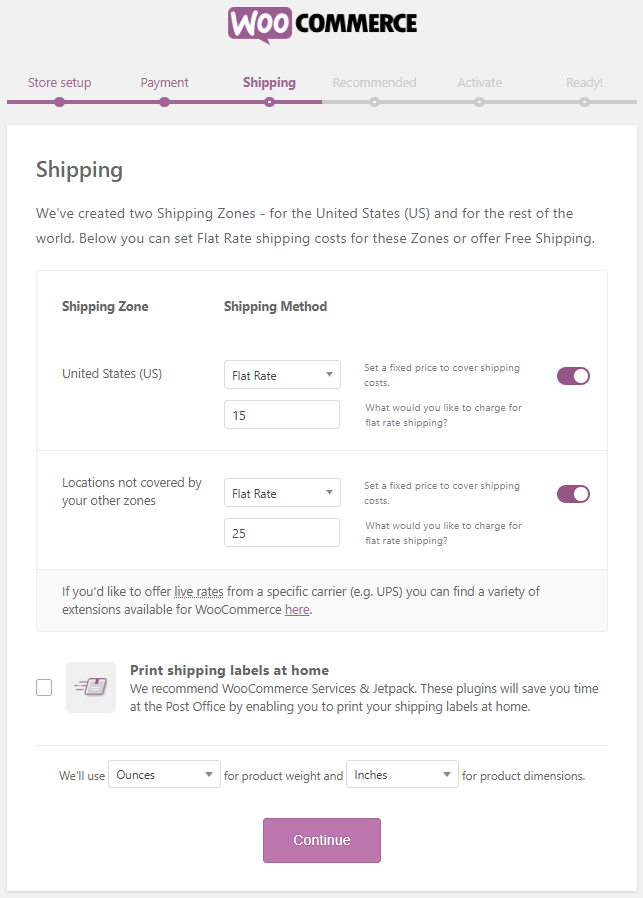Viewport: 643px width, 898px height.
Task: Click the Payment step dot
Action: point(164,102)
